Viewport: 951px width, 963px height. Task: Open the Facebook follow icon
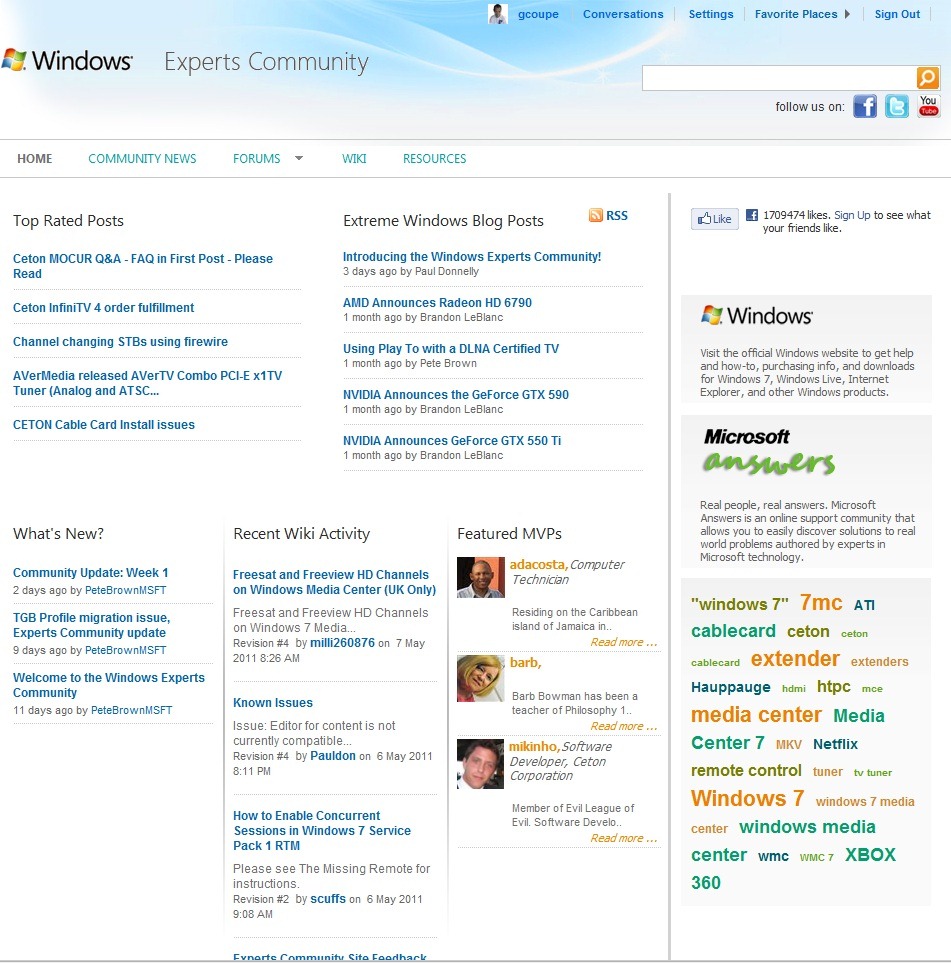tap(865, 106)
